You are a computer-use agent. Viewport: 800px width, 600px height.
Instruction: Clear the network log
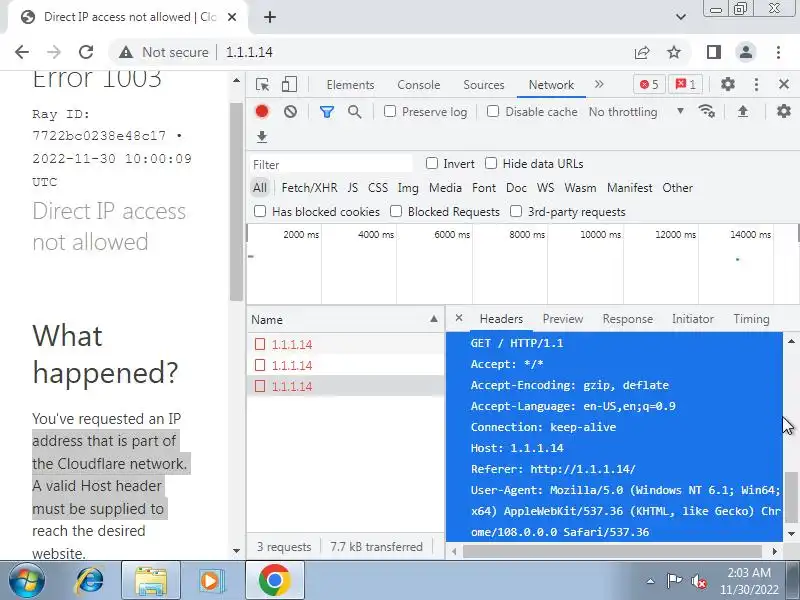pyautogui.click(x=290, y=112)
